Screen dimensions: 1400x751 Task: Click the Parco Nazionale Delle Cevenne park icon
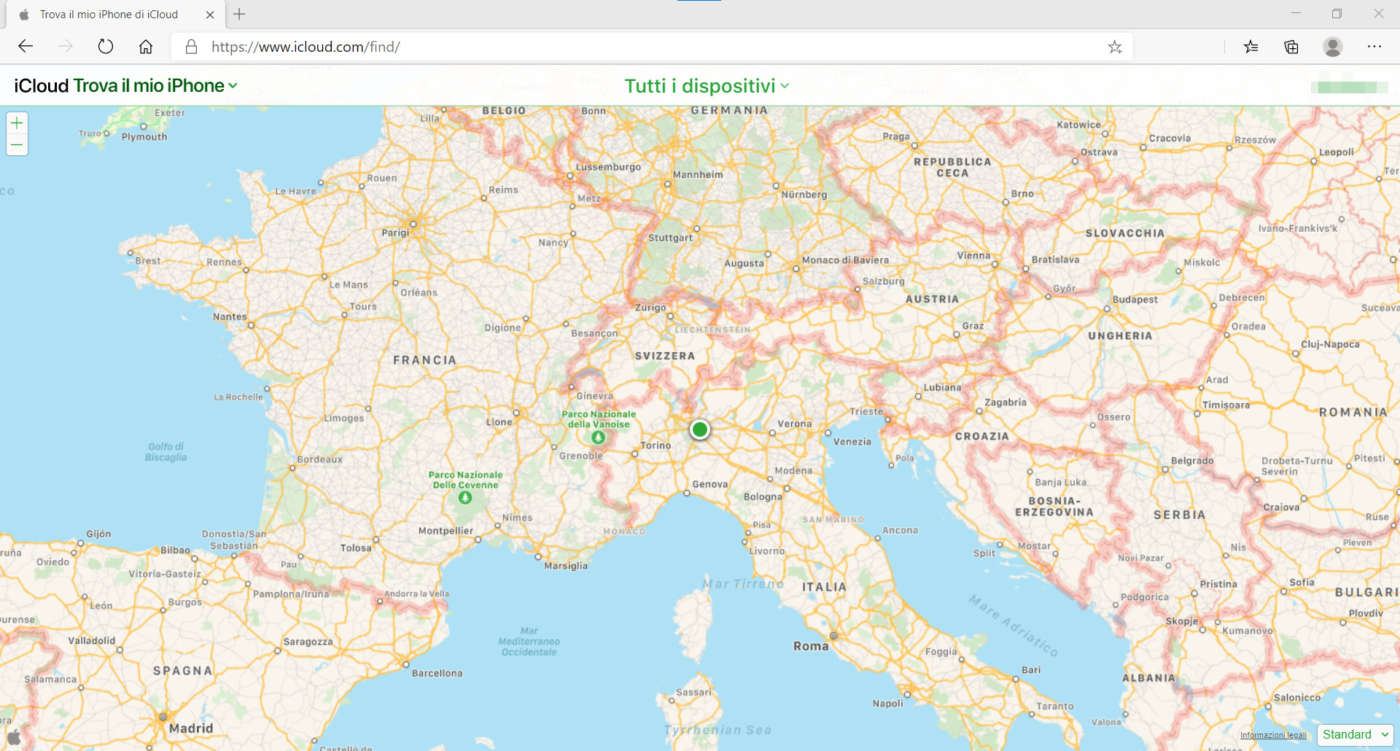[x=465, y=497]
